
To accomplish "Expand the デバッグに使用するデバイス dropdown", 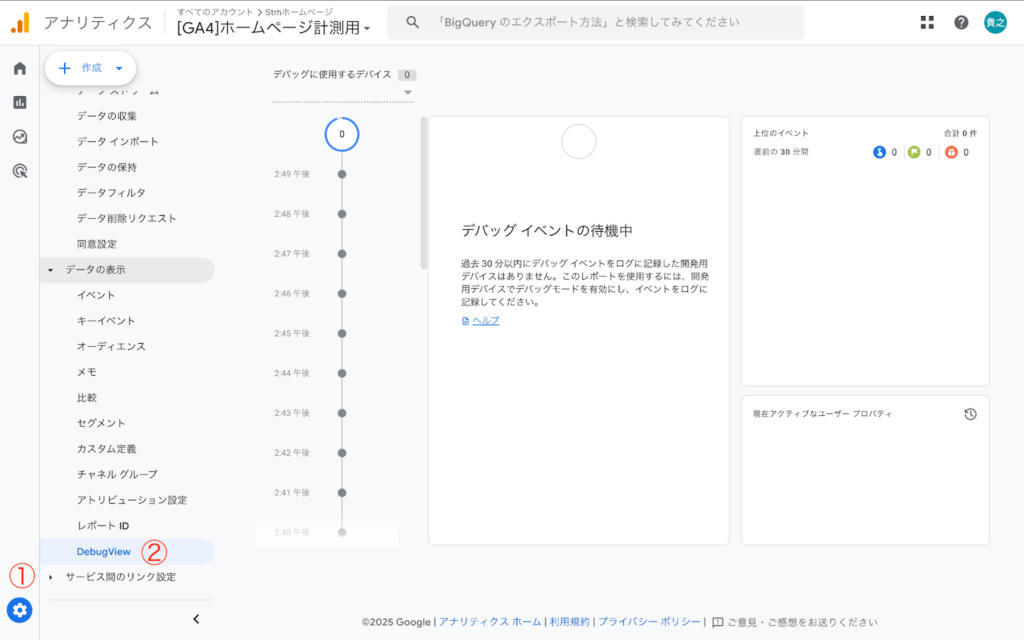I will pos(409,90).
